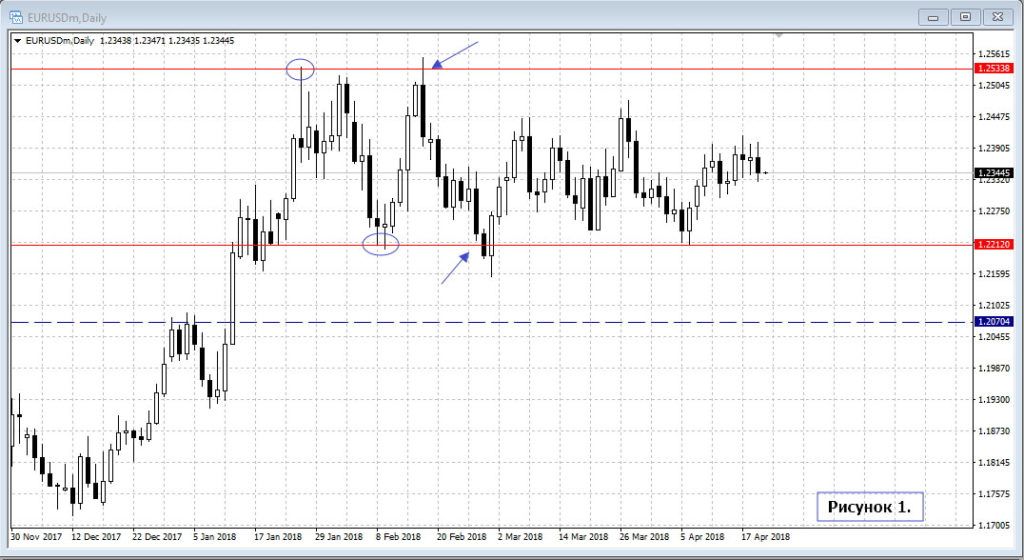Image resolution: width=1024 pixels, height=560 pixels.
Task: Click the gray chart shift triangle marker
Action: coord(779,36)
